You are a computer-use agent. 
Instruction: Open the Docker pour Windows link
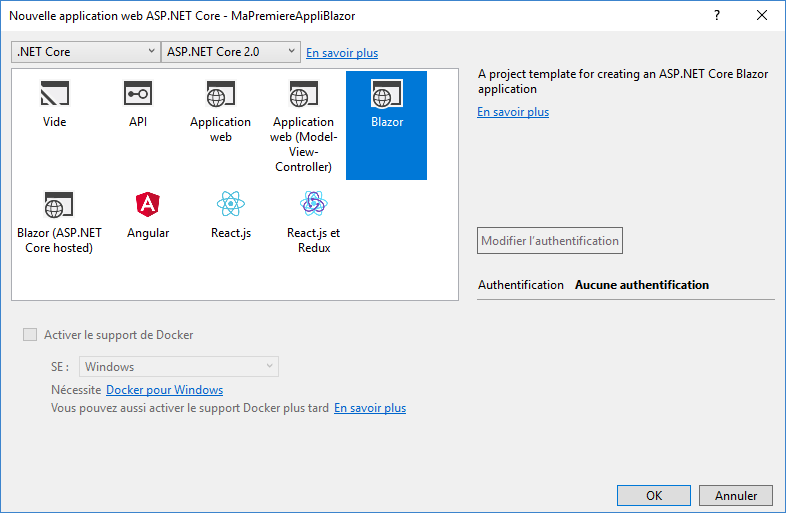coord(164,390)
